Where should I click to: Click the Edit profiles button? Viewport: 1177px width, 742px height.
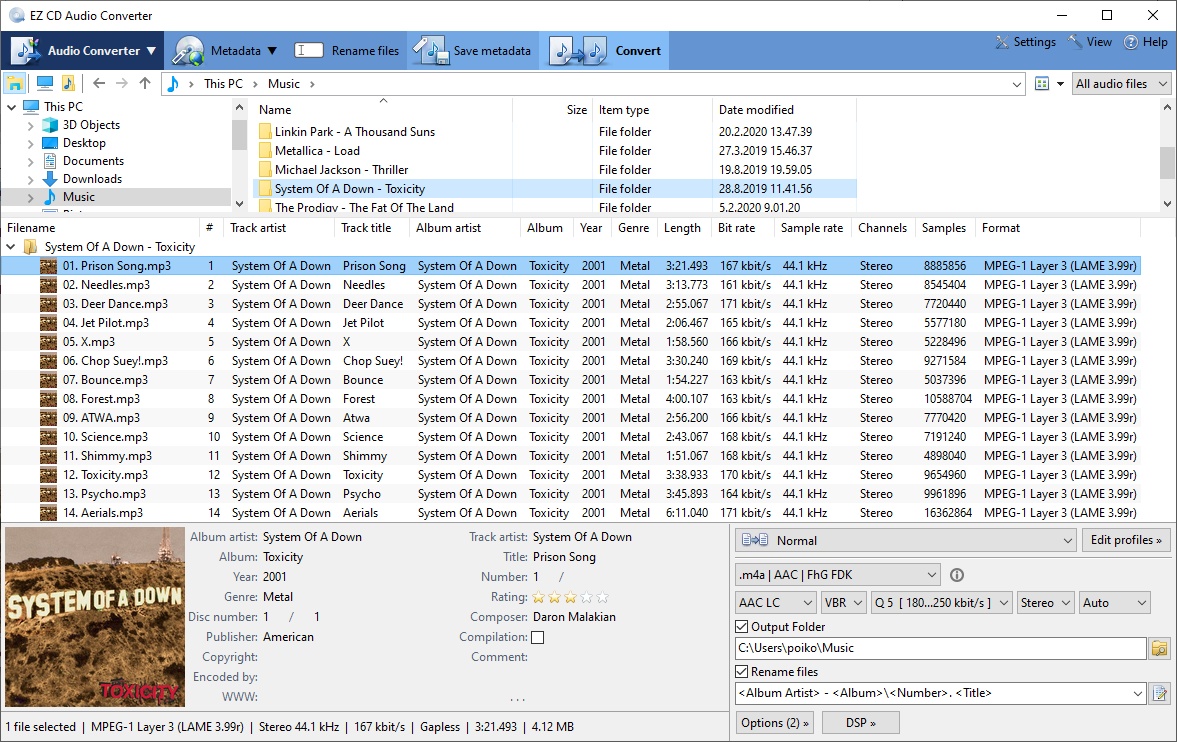pyautogui.click(x=1125, y=539)
